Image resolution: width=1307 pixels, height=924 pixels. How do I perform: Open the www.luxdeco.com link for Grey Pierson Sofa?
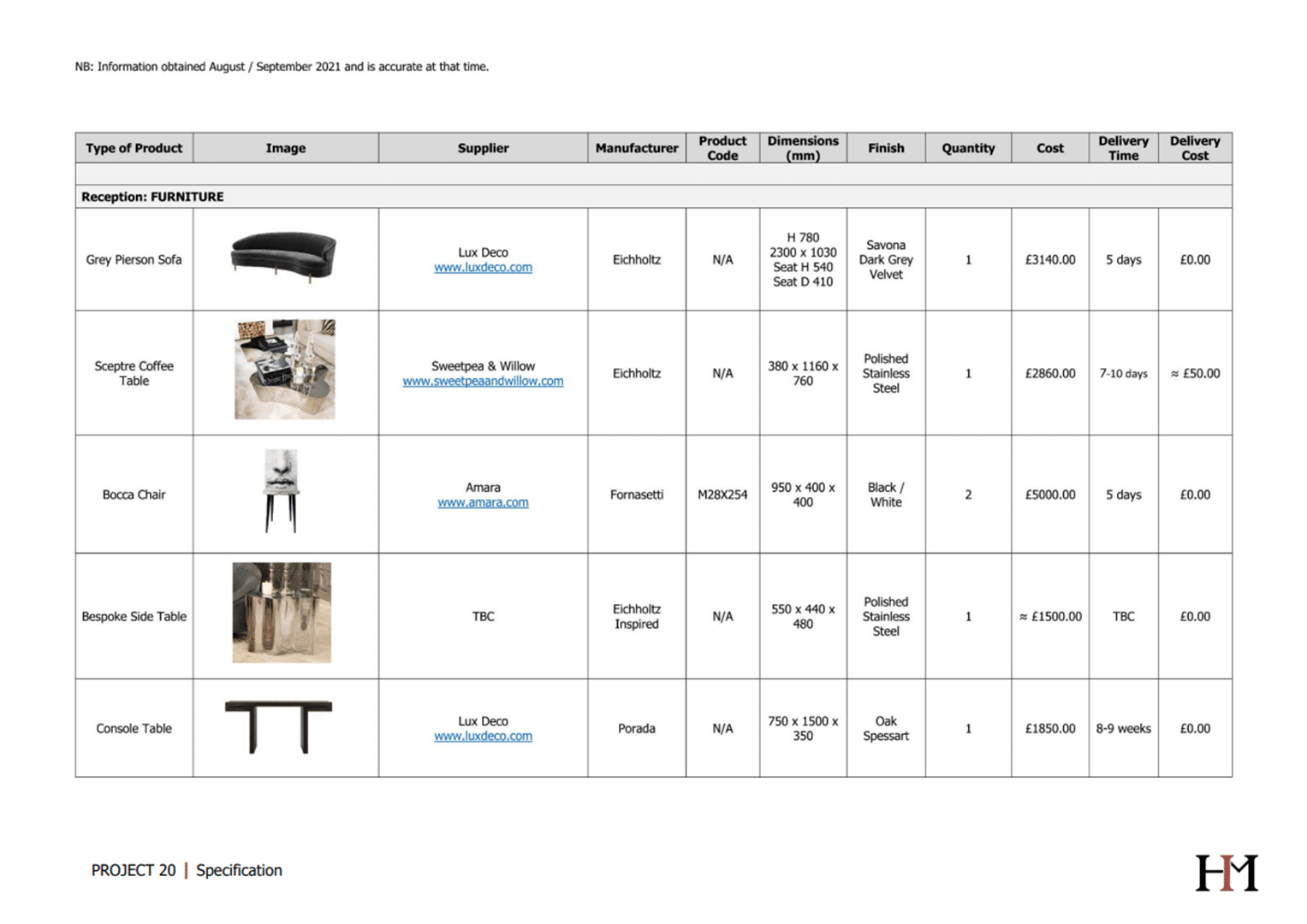pos(483,268)
